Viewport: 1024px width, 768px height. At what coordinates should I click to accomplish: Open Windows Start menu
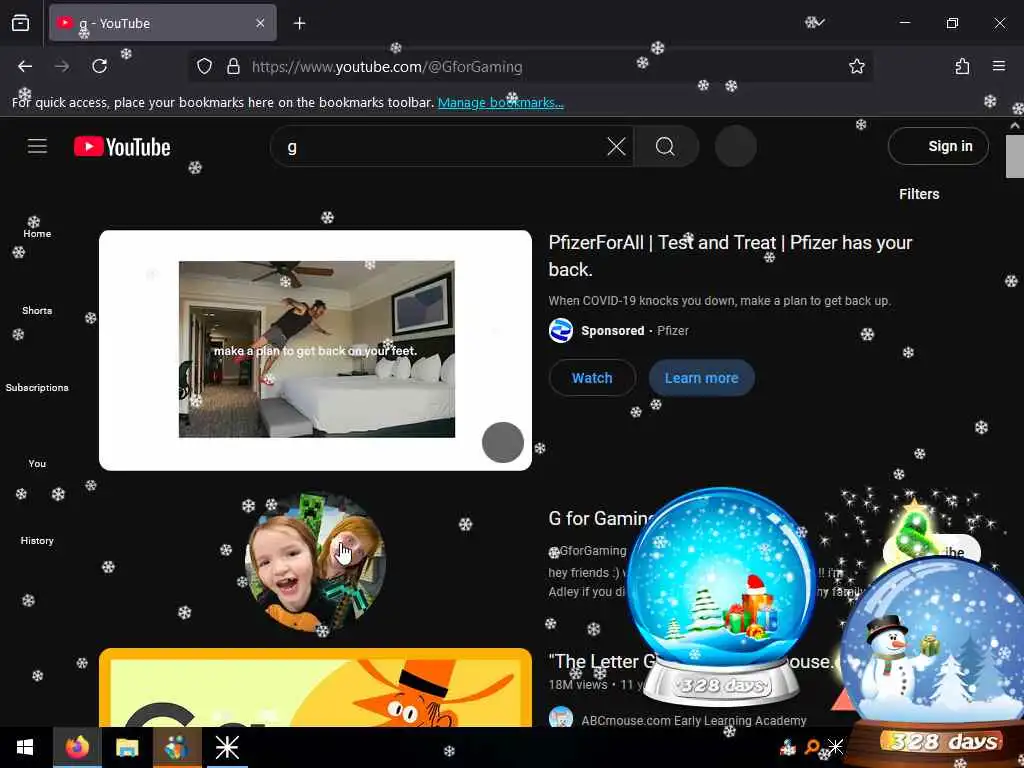point(25,747)
